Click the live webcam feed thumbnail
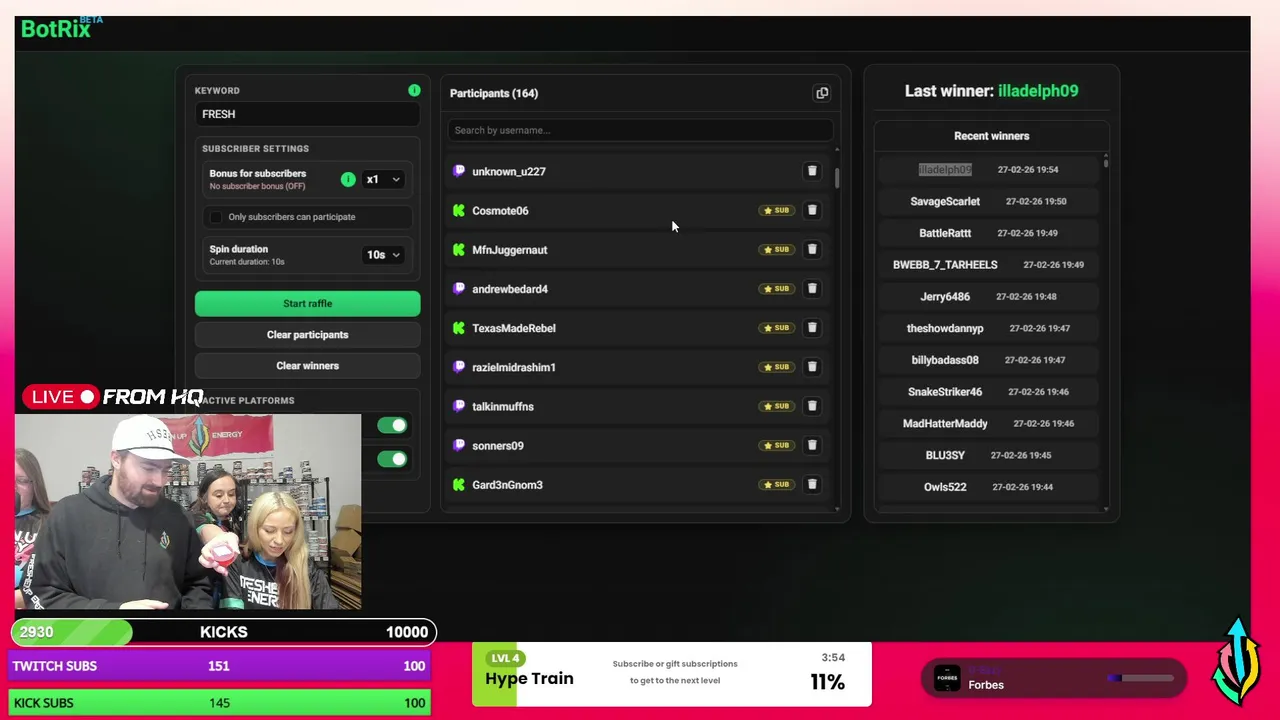This screenshot has height=720, width=1280. pos(188,512)
